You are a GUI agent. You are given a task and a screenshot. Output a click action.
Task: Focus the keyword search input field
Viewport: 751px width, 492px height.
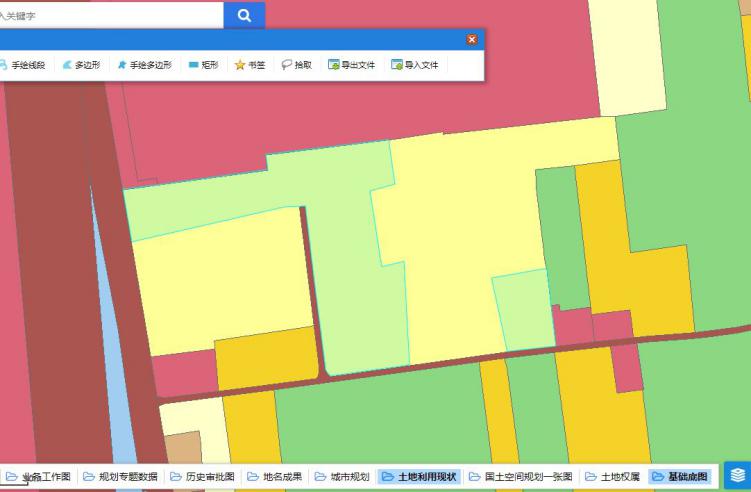tap(111, 15)
